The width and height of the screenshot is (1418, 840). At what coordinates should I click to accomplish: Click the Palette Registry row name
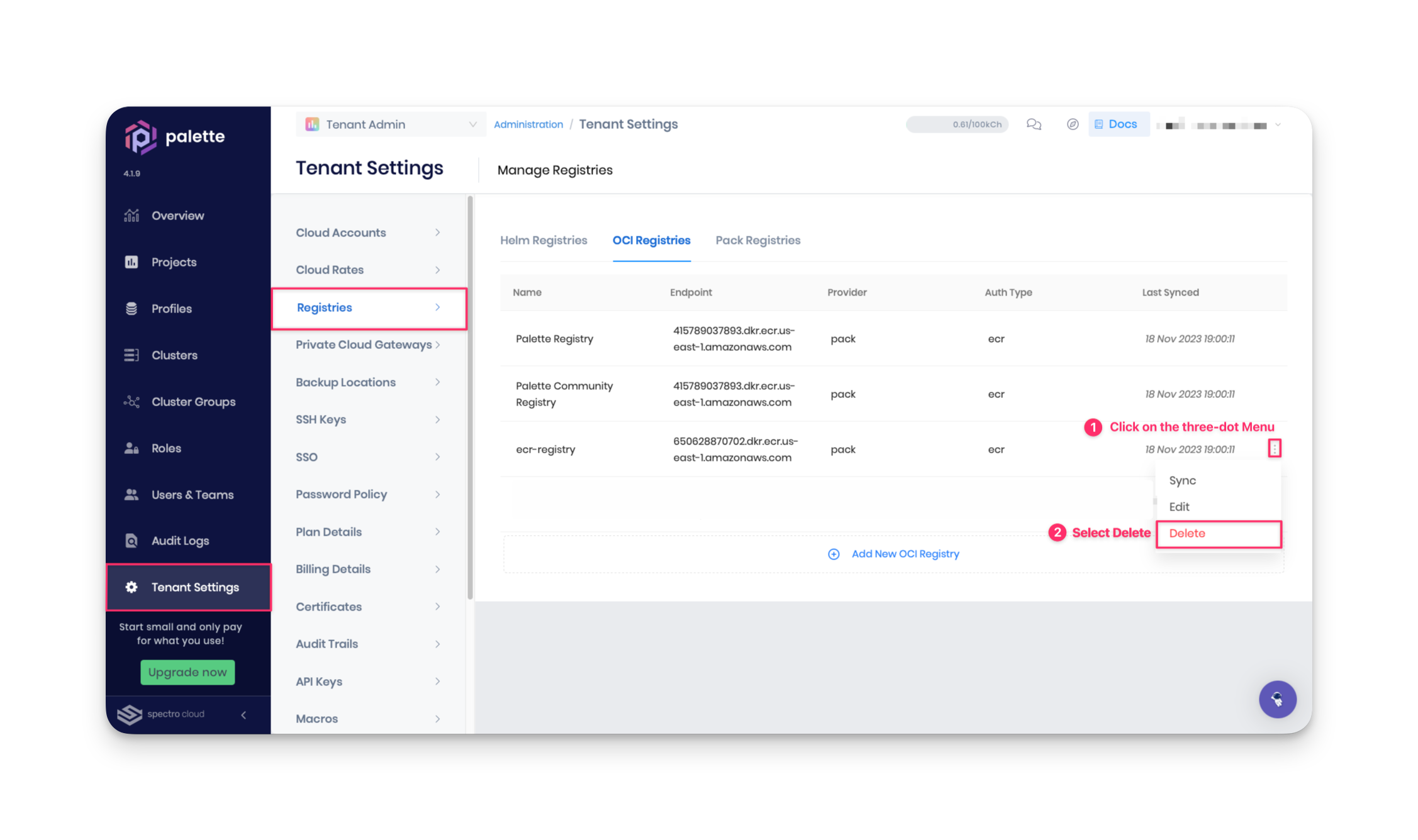tap(554, 339)
